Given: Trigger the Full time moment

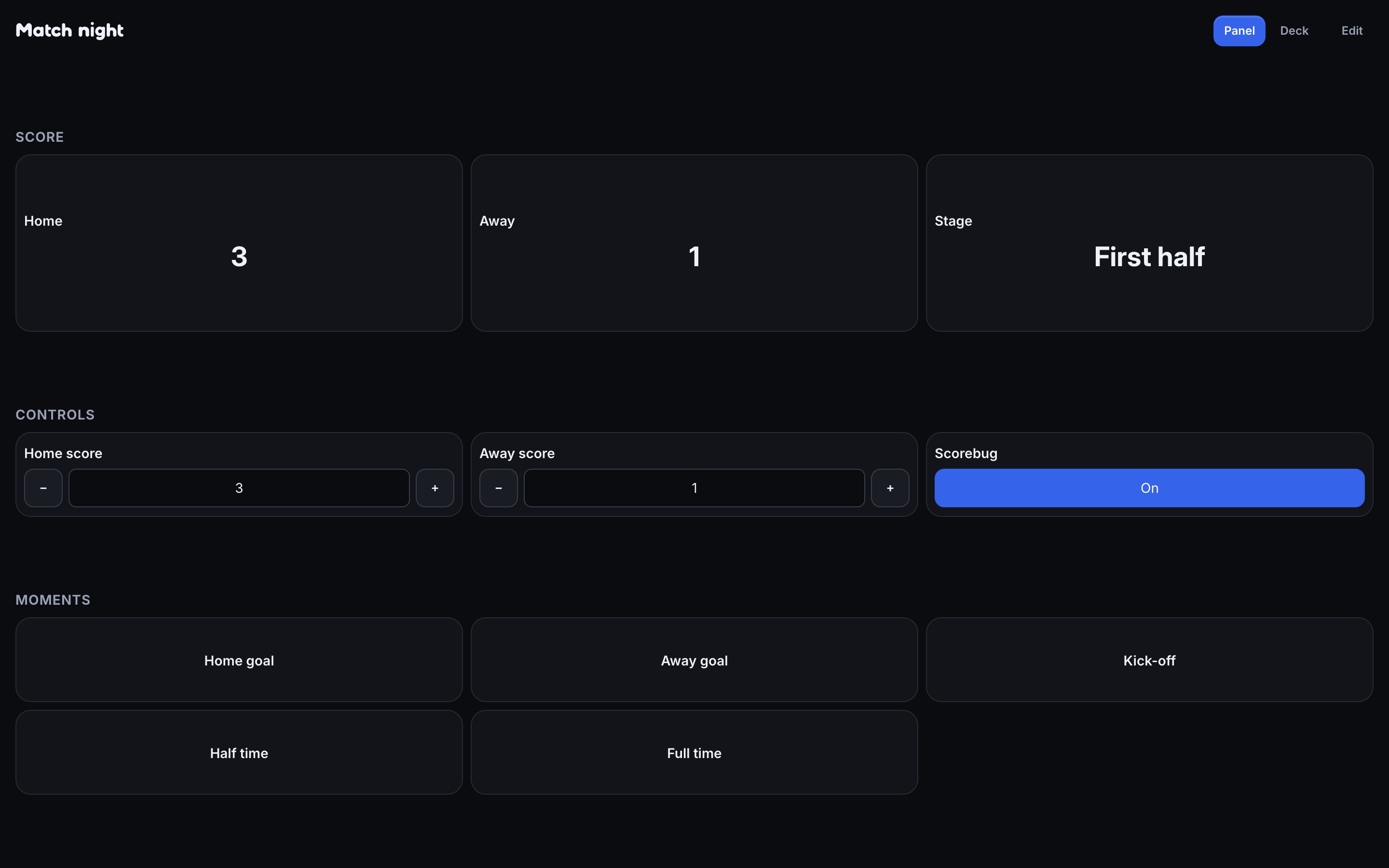Looking at the screenshot, I should (x=694, y=752).
